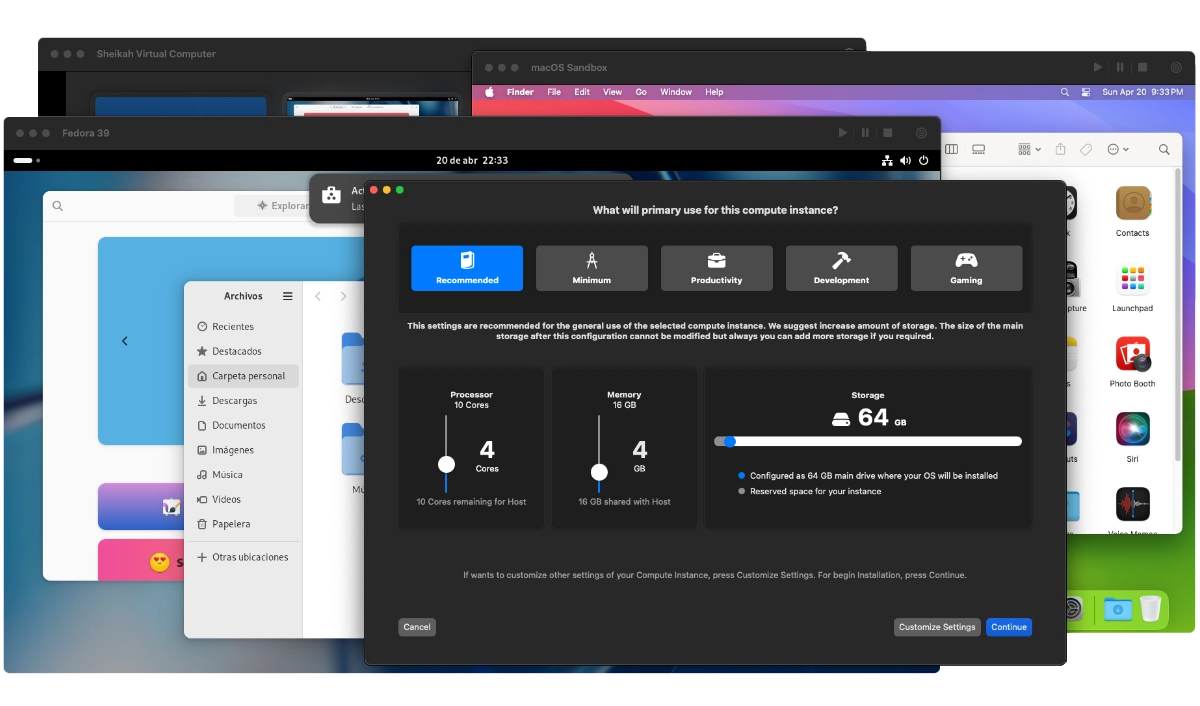Choose the Development preset hammer icon
The width and height of the screenshot is (1200, 706).
coord(841,268)
